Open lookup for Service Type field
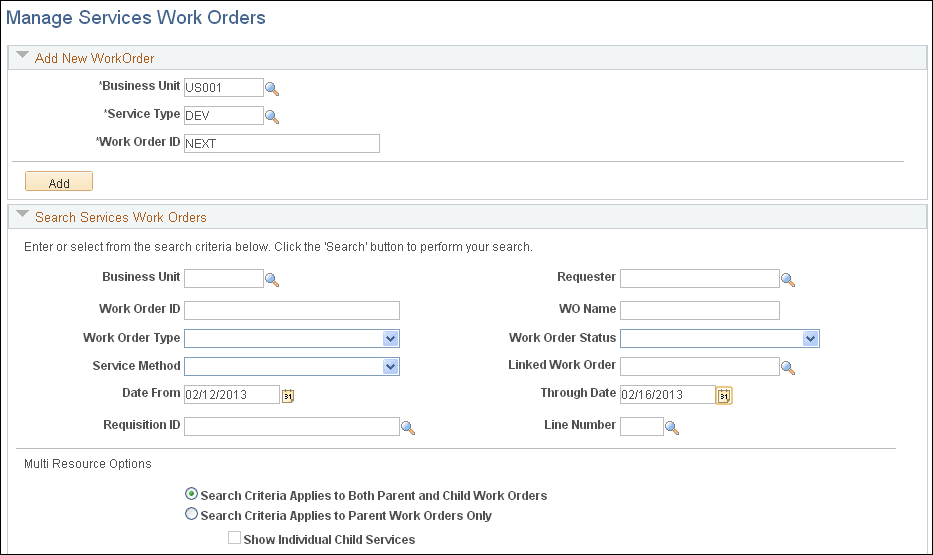 (272, 117)
